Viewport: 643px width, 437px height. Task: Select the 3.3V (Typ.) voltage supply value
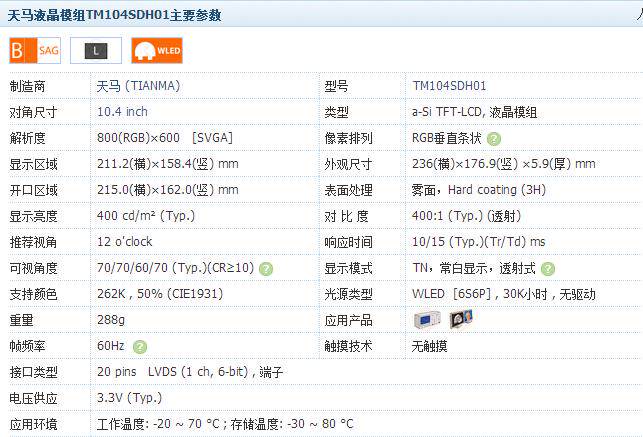(130, 398)
